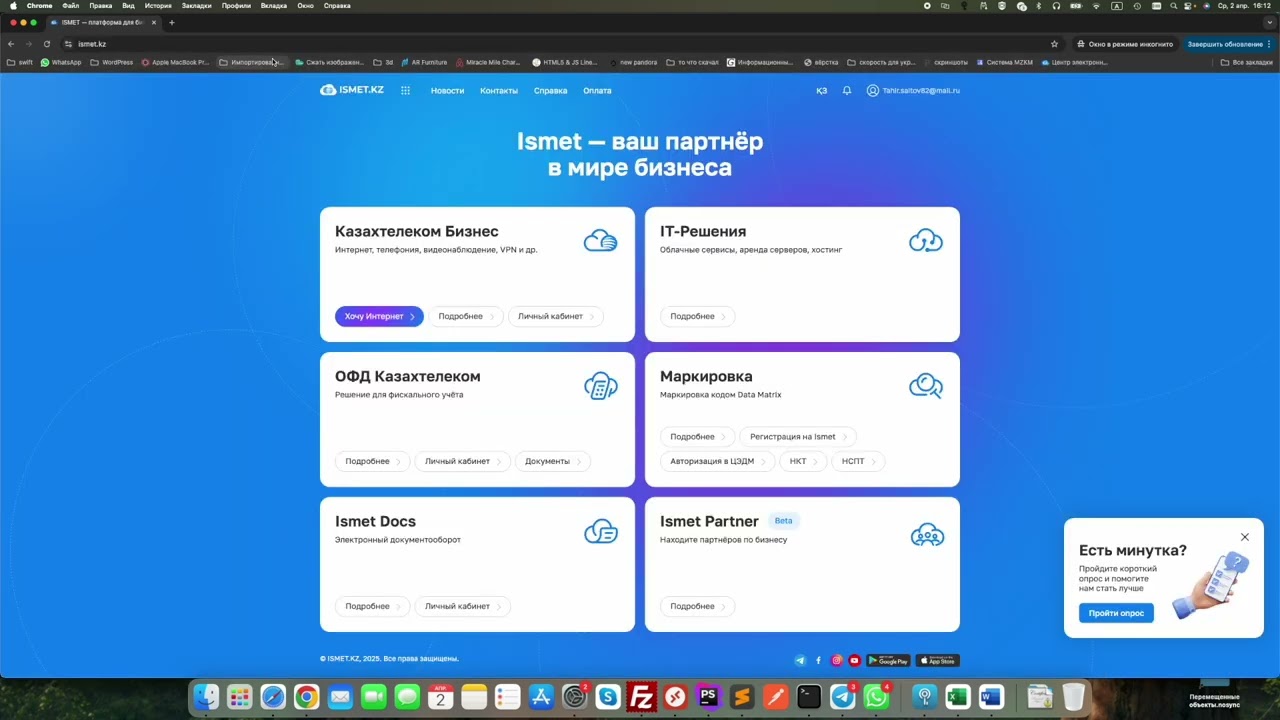
Task: Open the История menu in macOS menu bar
Action: click(158, 6)
